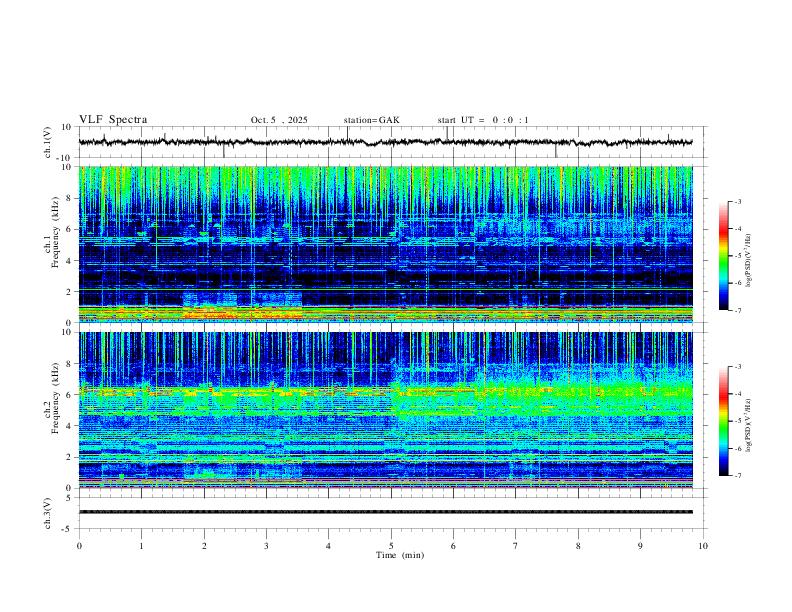The width and height of the screenshot is (792, 612).
Task: Click the "6" kHz tick on ch.2 frequency axis
Action: coord(70,394)
